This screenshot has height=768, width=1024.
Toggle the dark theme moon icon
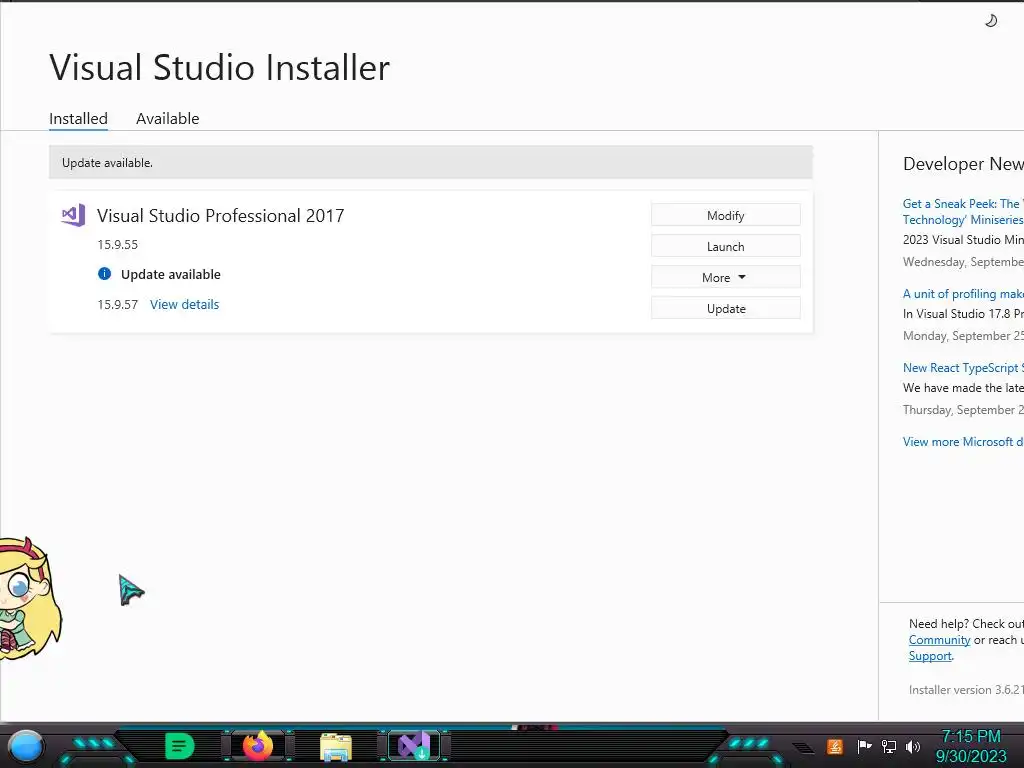(x=991, y=21)
